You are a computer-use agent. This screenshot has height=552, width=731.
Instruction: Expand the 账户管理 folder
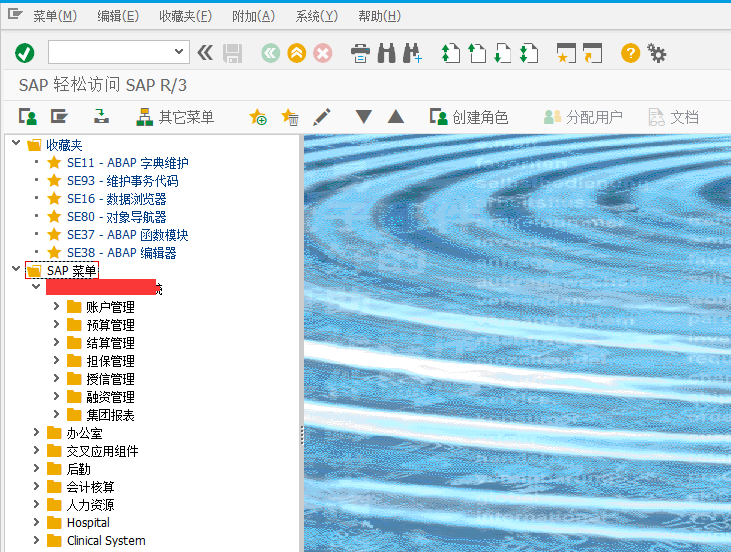pyautogui.click(x=56, y=306)
